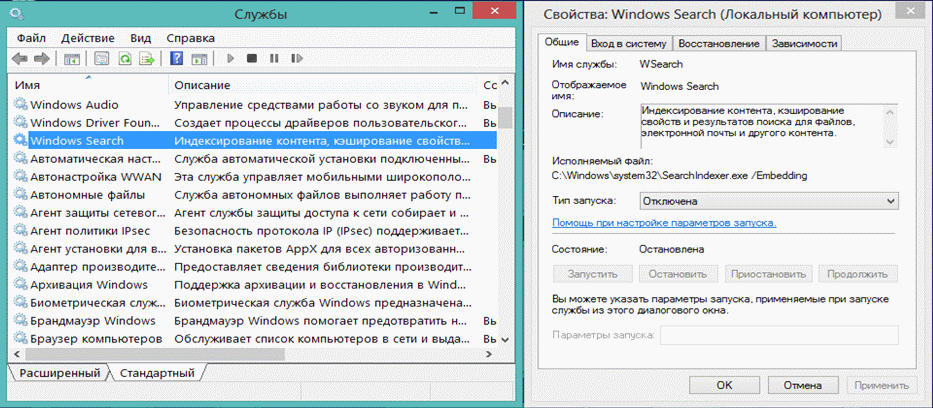Open the Тип запуска dropdown

769,201
